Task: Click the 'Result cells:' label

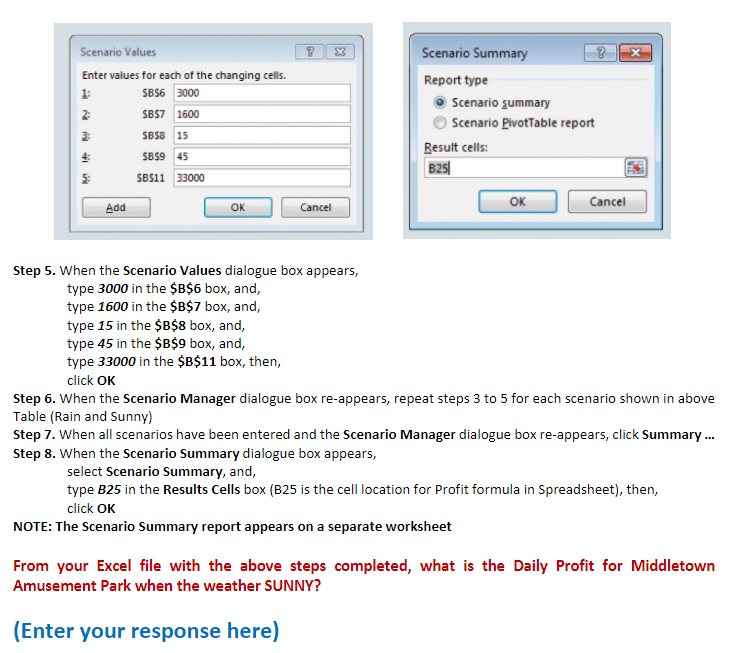Action: click(456, 147)
